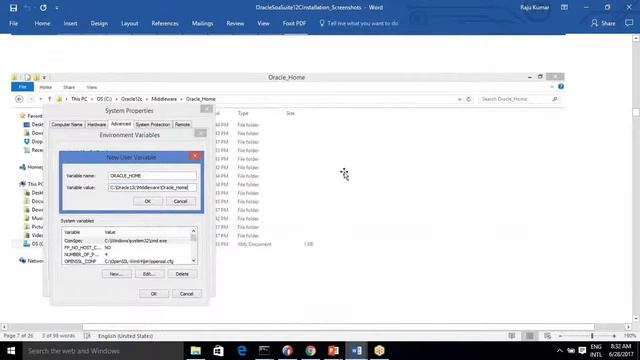Click the Share button in Word
Viewport: 640px width, 360px height.
(x=603, y=23)
